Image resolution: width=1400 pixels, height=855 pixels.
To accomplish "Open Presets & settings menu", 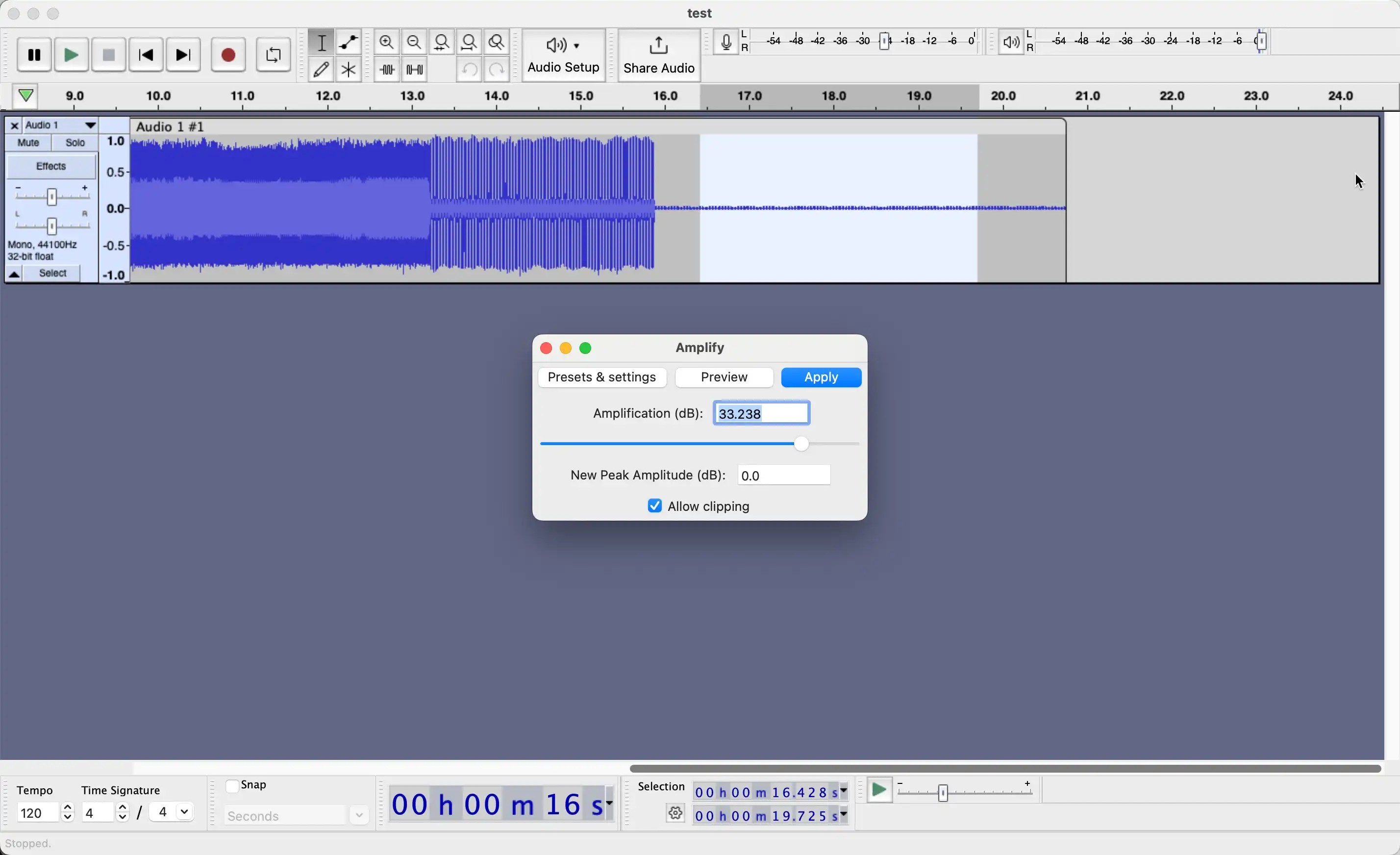I will pyautogui.click(x=602, y=378).
